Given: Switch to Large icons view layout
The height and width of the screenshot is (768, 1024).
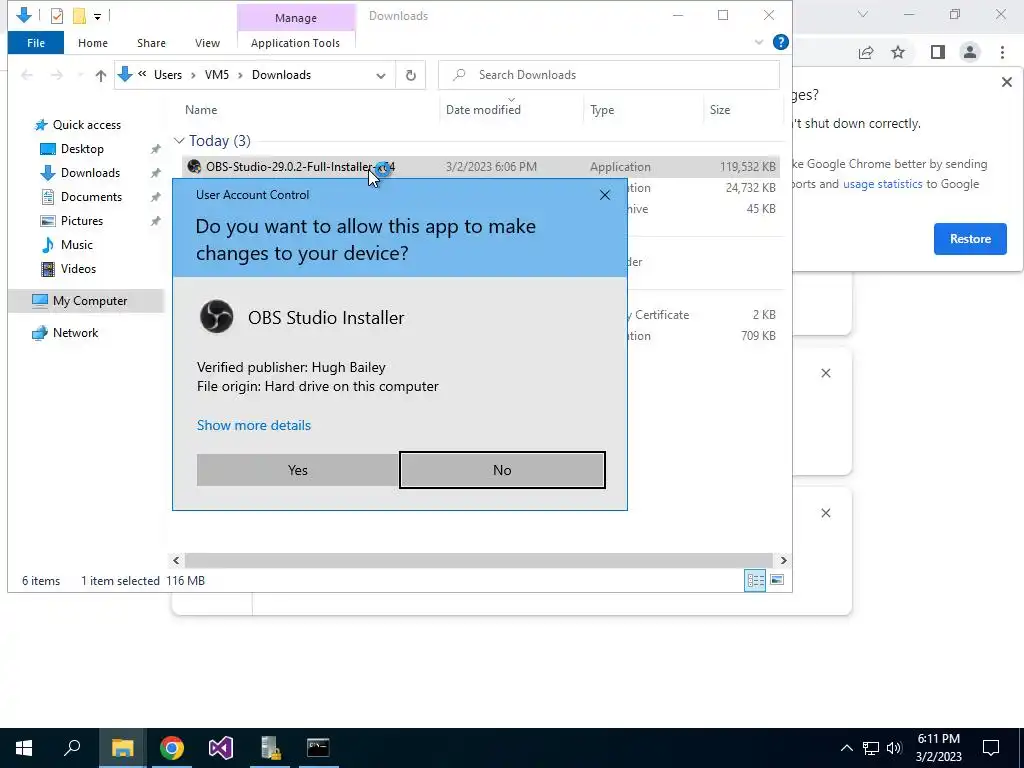Looking at the screenshot, I should click(x=777, y=580).
